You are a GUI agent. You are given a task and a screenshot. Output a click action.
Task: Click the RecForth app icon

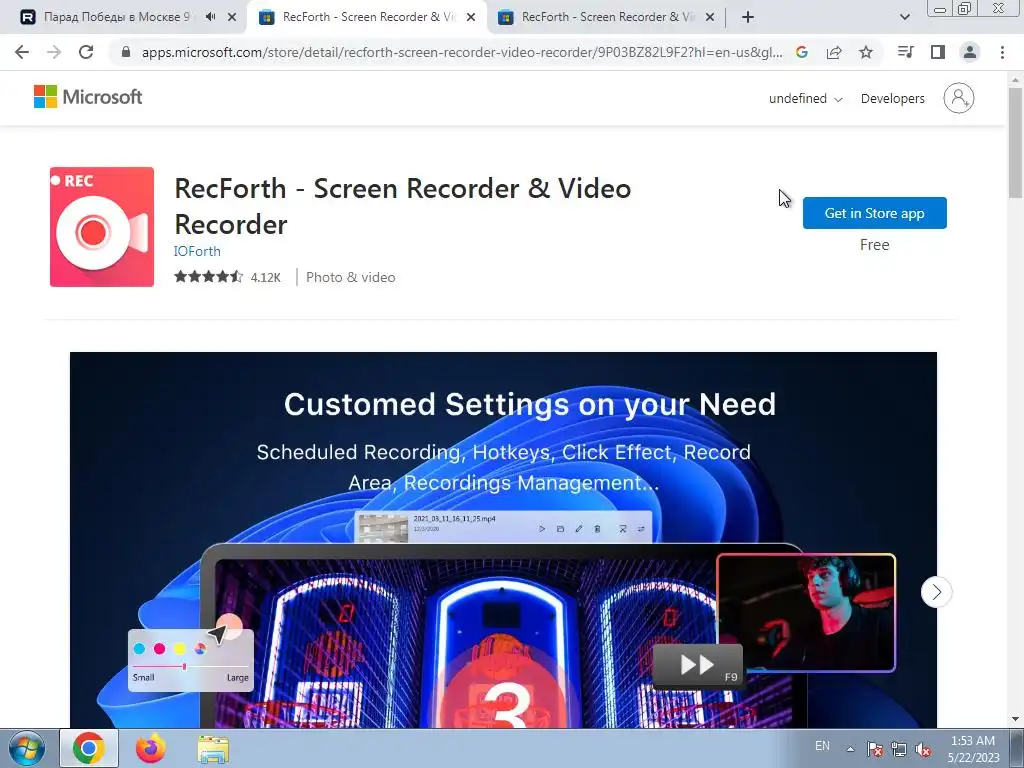[x=102, y=227]
